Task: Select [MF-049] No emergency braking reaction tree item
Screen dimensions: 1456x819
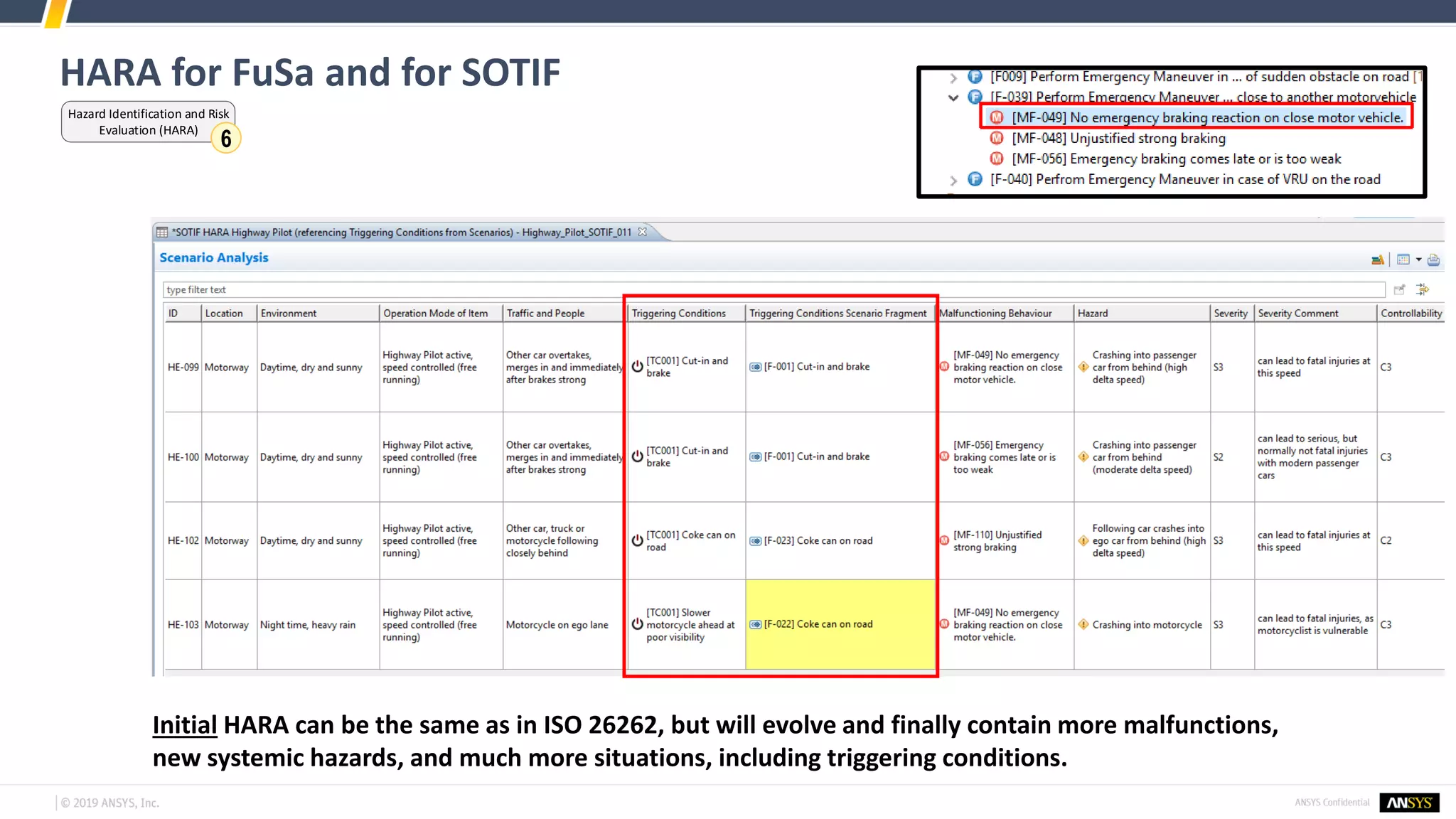Action: (1207, 117)
